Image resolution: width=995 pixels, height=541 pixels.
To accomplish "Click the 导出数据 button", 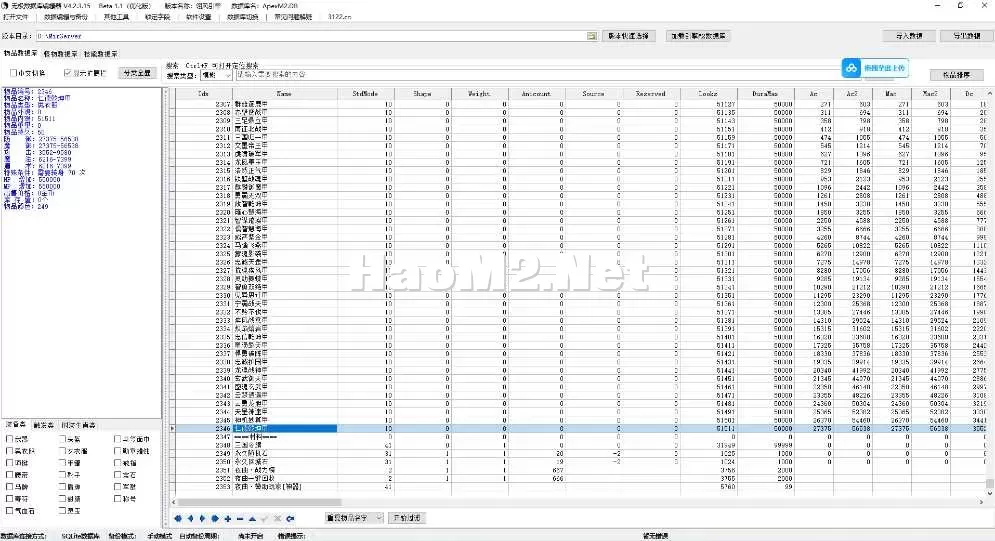I will pos(966,36).
